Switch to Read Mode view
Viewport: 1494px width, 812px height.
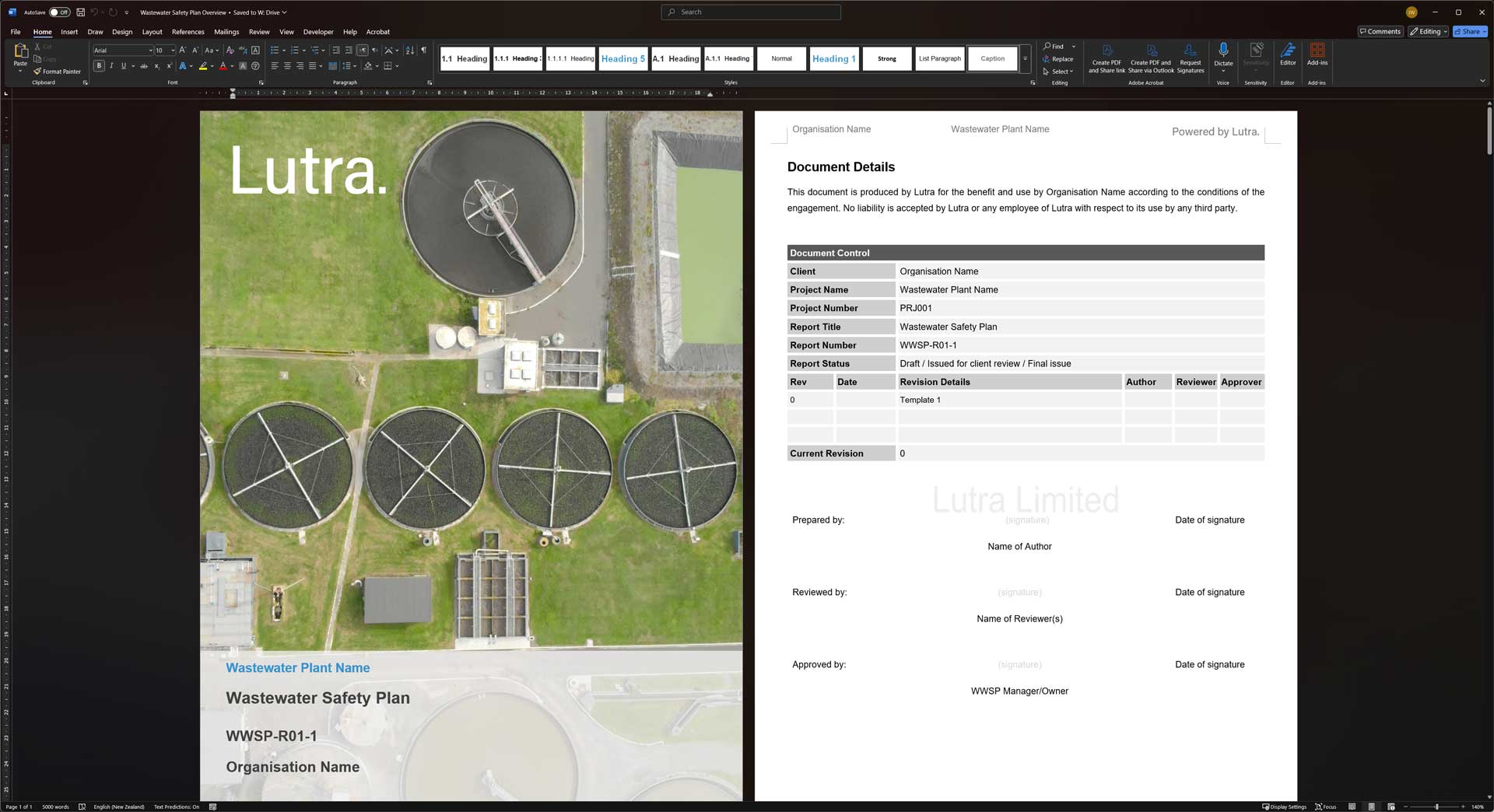(x=1352, y=807)
